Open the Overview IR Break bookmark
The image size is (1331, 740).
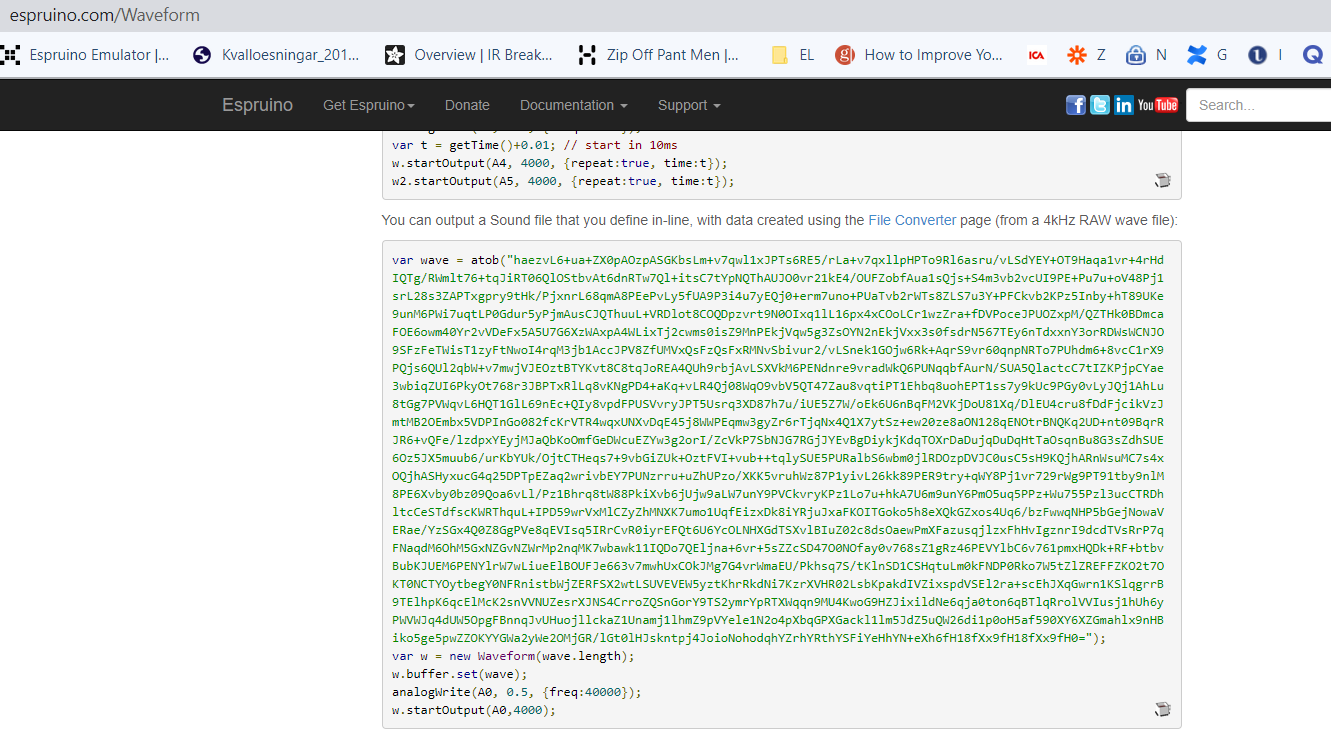[469, 55]
